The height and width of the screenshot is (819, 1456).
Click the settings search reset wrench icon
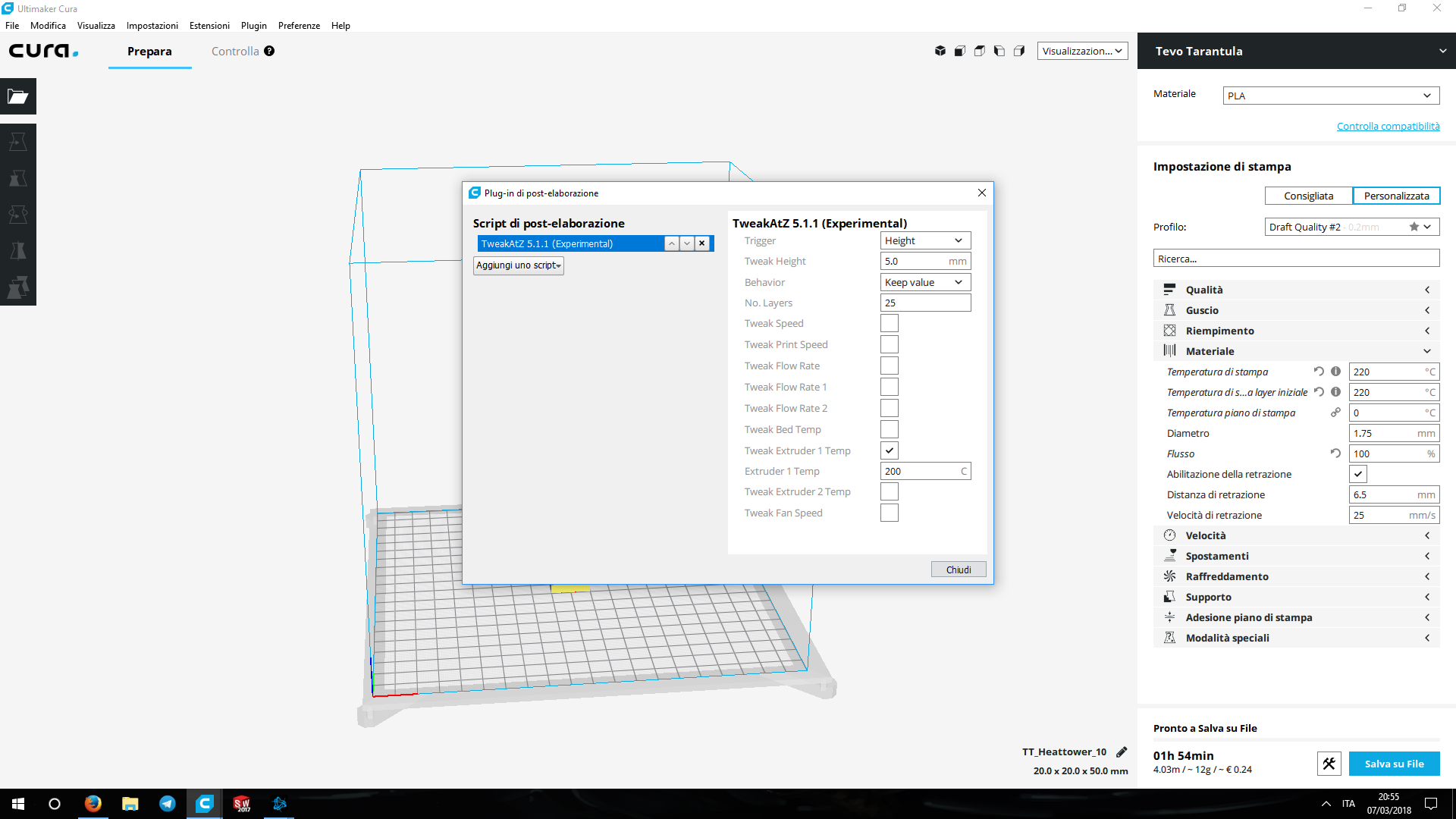[x=1329, y=764]
